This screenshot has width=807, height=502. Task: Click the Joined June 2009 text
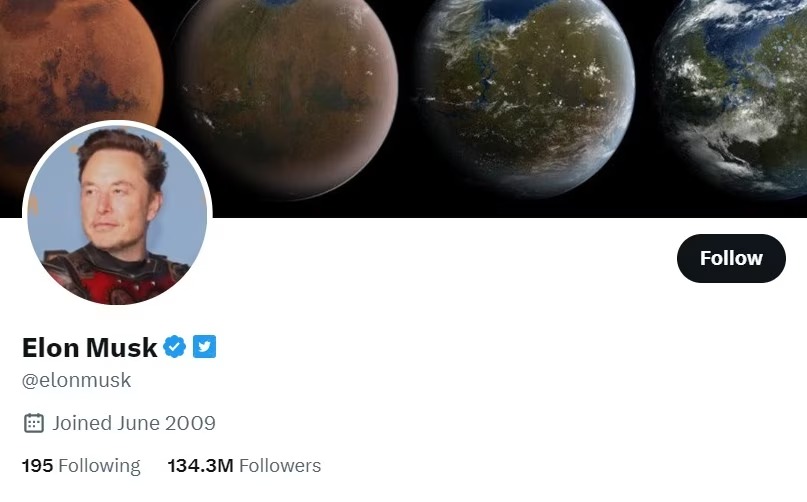click(x=134, y=423)
